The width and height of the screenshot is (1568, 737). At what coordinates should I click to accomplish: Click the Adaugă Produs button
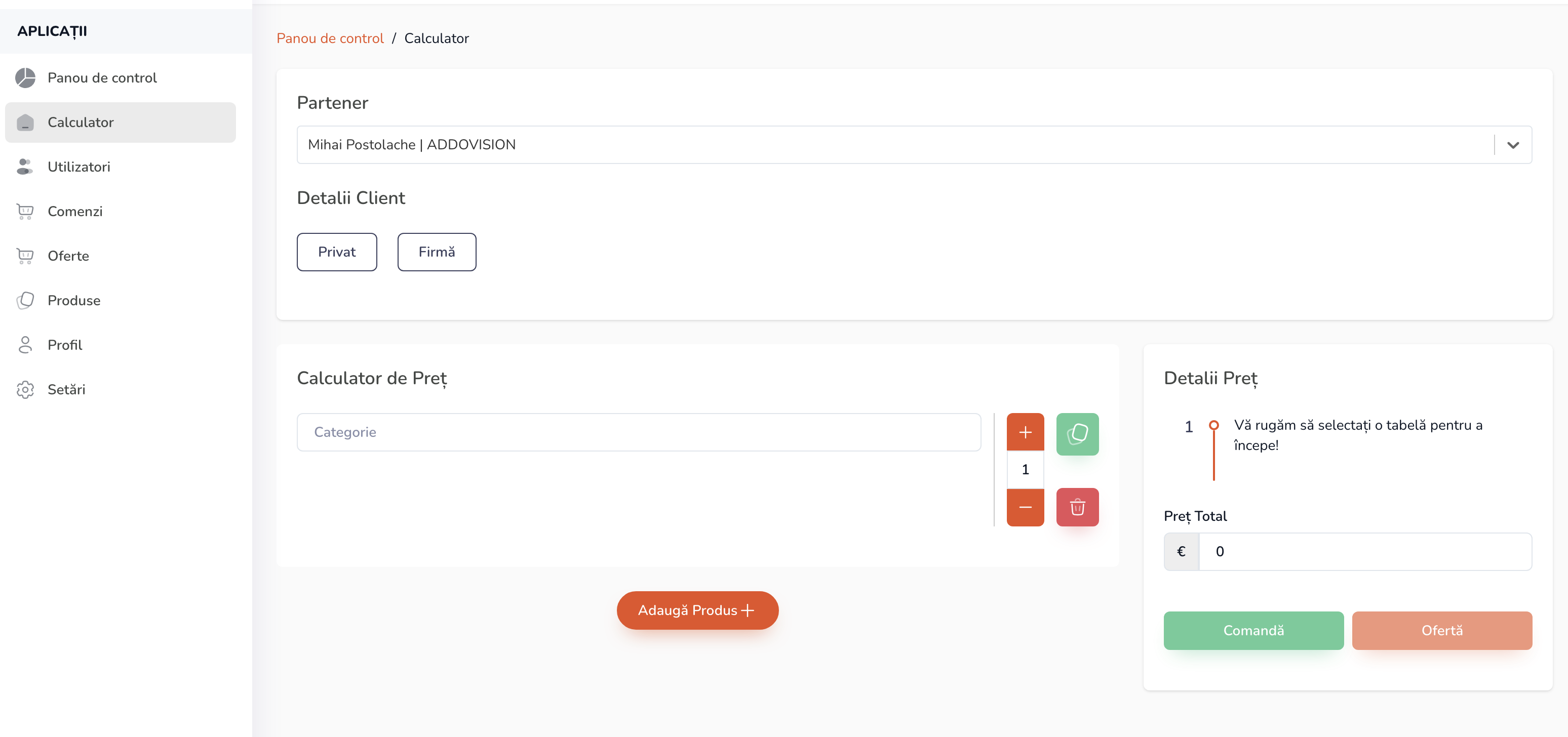coord(697,610)
